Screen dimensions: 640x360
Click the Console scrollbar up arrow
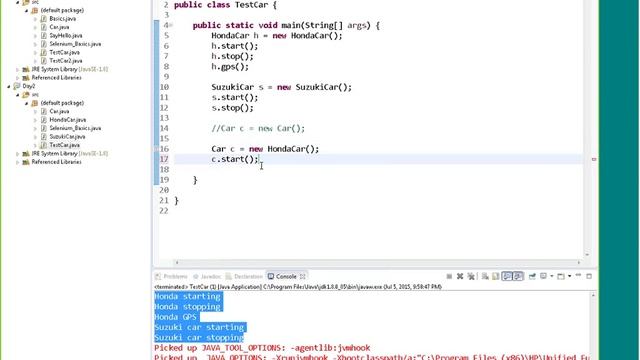point(593,295)
